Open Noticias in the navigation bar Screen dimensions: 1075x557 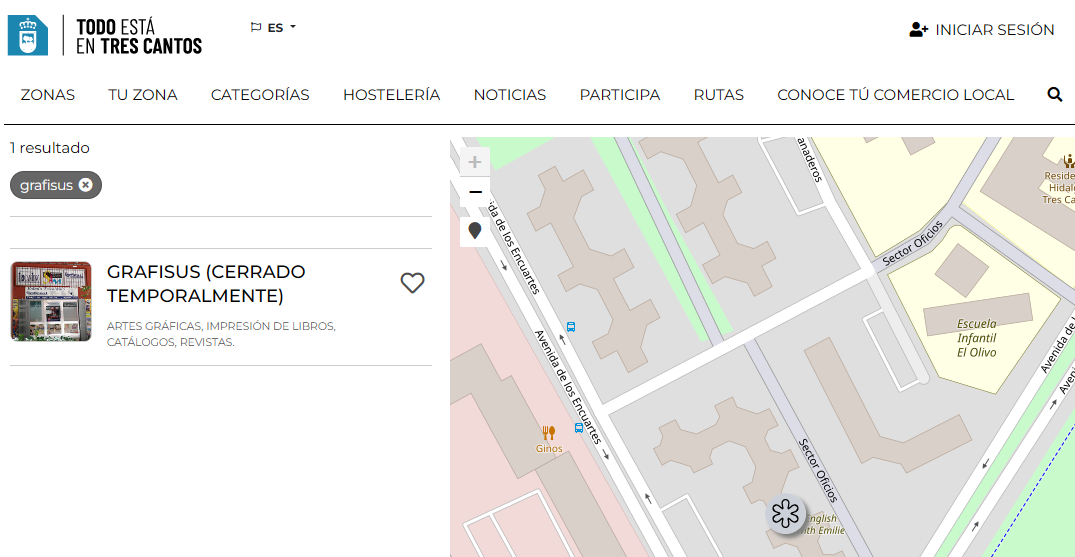pos(509,95)
